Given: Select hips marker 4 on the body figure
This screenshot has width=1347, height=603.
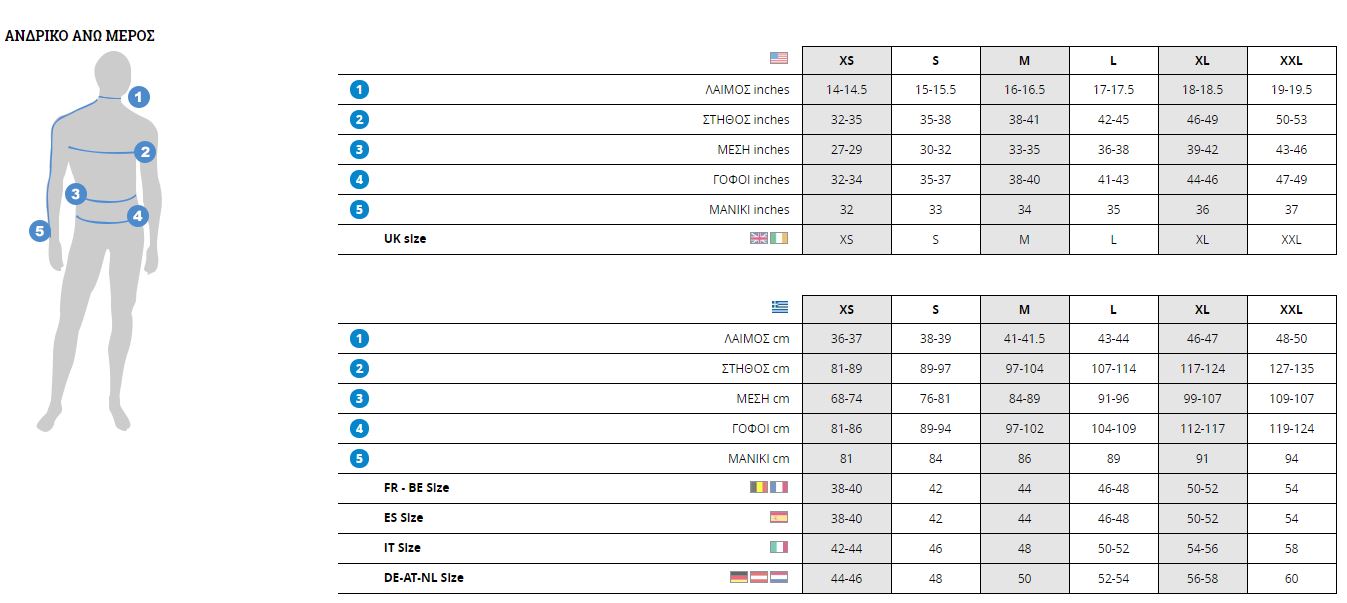Looking at the screenshot, I should point(138,215).
